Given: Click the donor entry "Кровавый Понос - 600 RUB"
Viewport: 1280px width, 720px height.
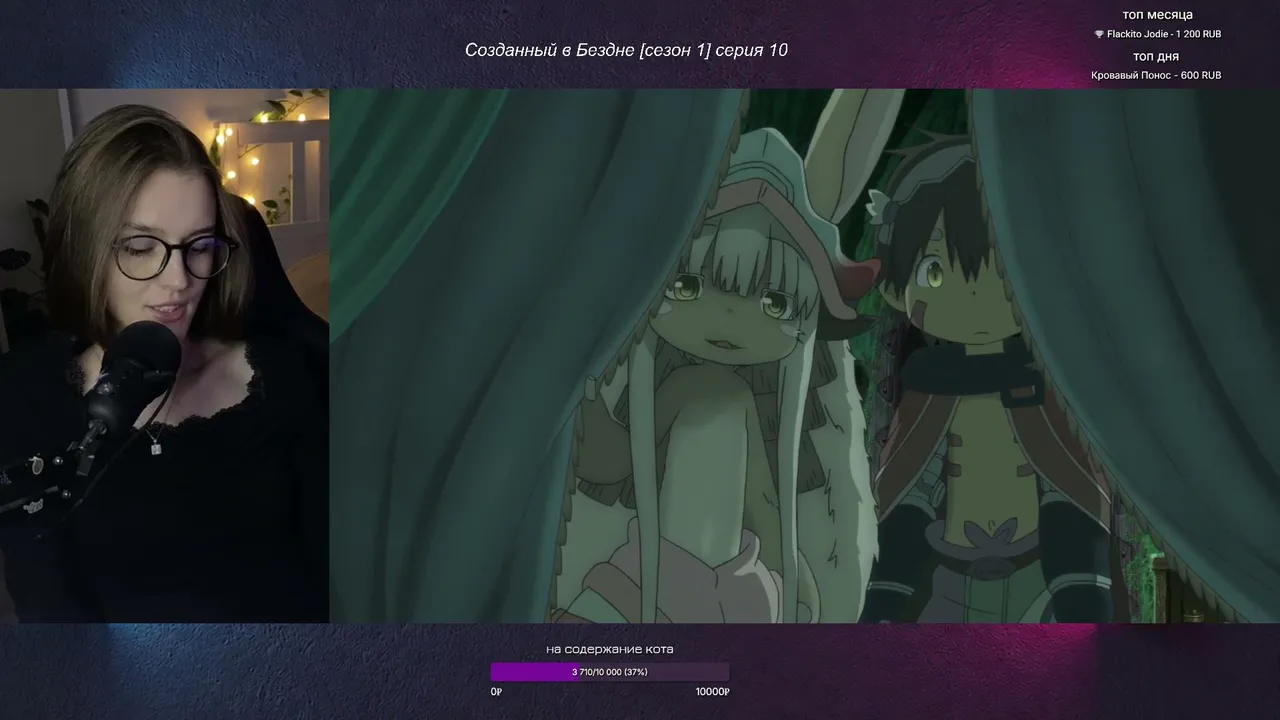Looking at the screenshot, I should [x=1156, y=75].
